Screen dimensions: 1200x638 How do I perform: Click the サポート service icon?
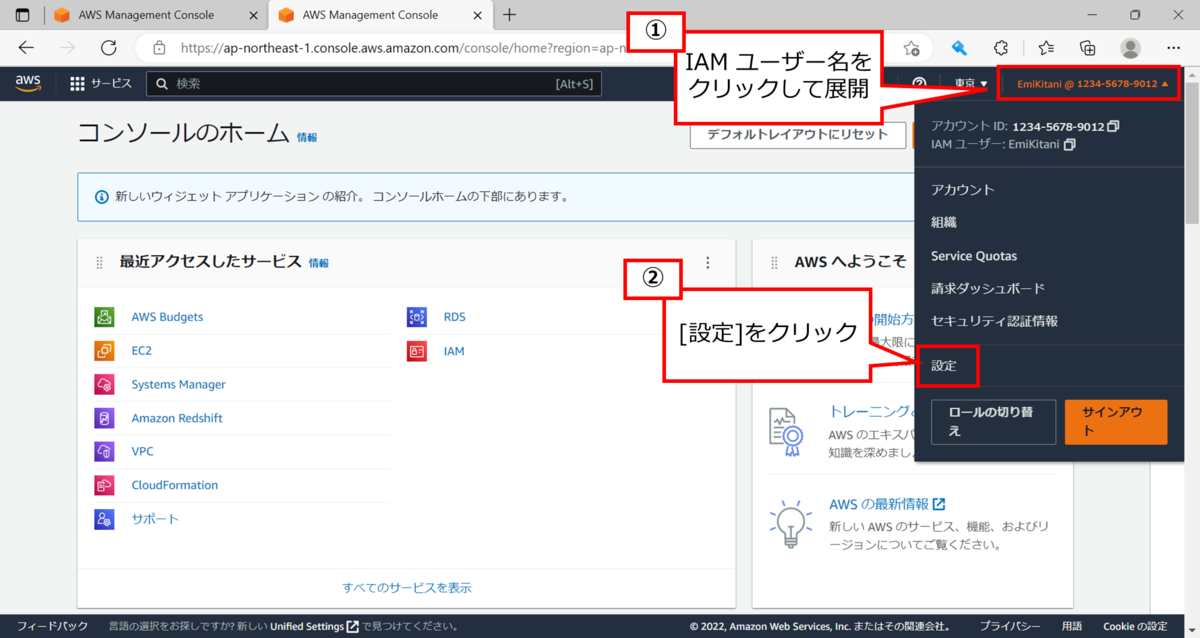pyautogui.click(x=104, y=519)
